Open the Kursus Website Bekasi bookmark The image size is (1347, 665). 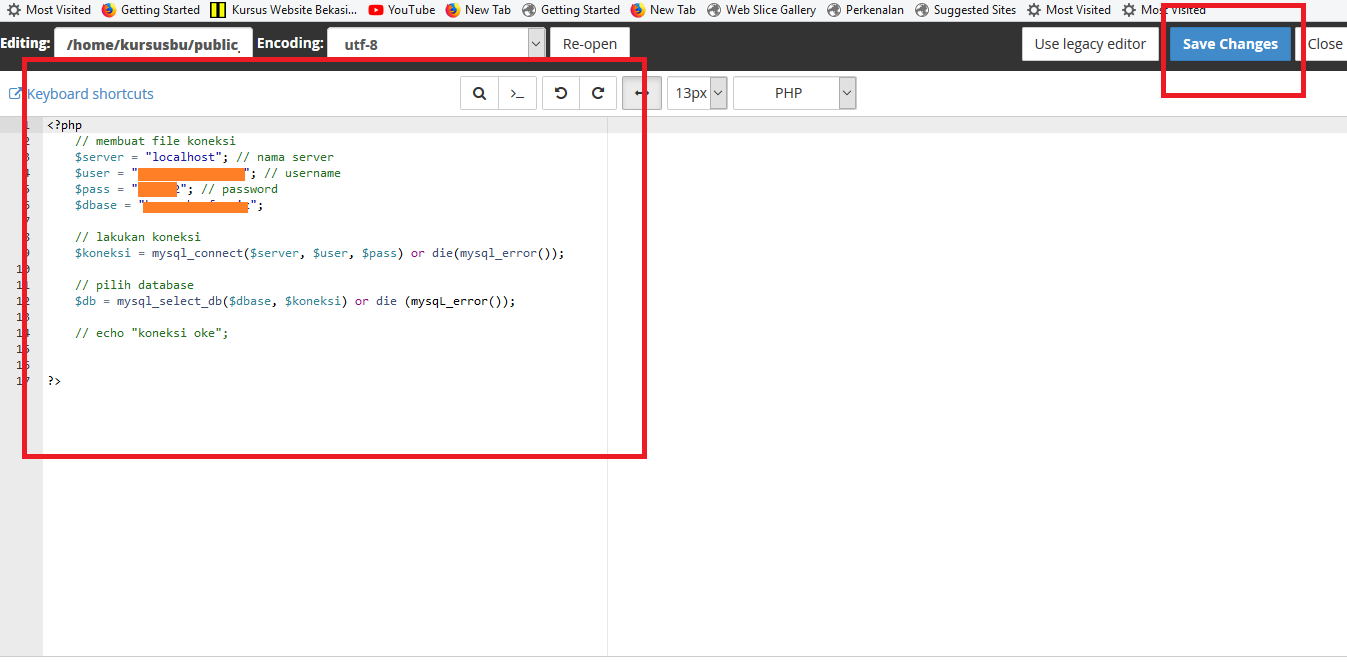[x=283, y=10]
